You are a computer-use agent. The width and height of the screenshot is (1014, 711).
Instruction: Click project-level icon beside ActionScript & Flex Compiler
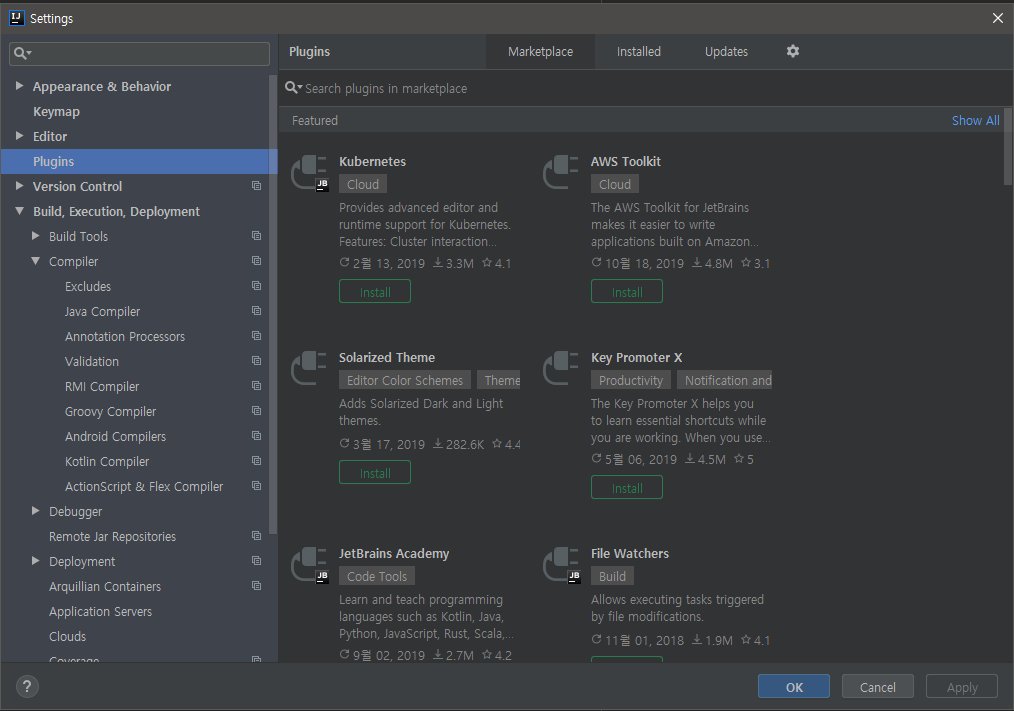coord(256,486)
